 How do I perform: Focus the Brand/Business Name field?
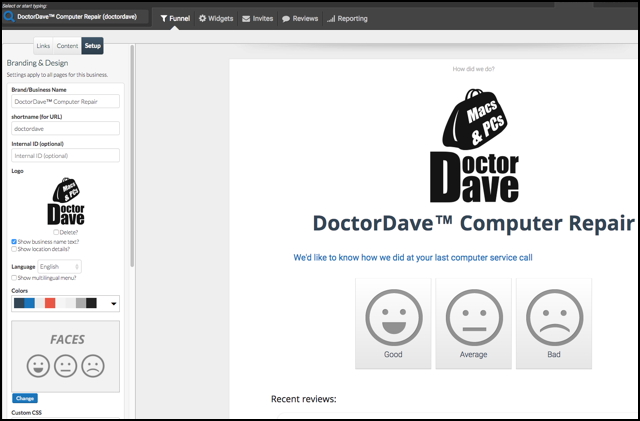click(x=65, y=101)
